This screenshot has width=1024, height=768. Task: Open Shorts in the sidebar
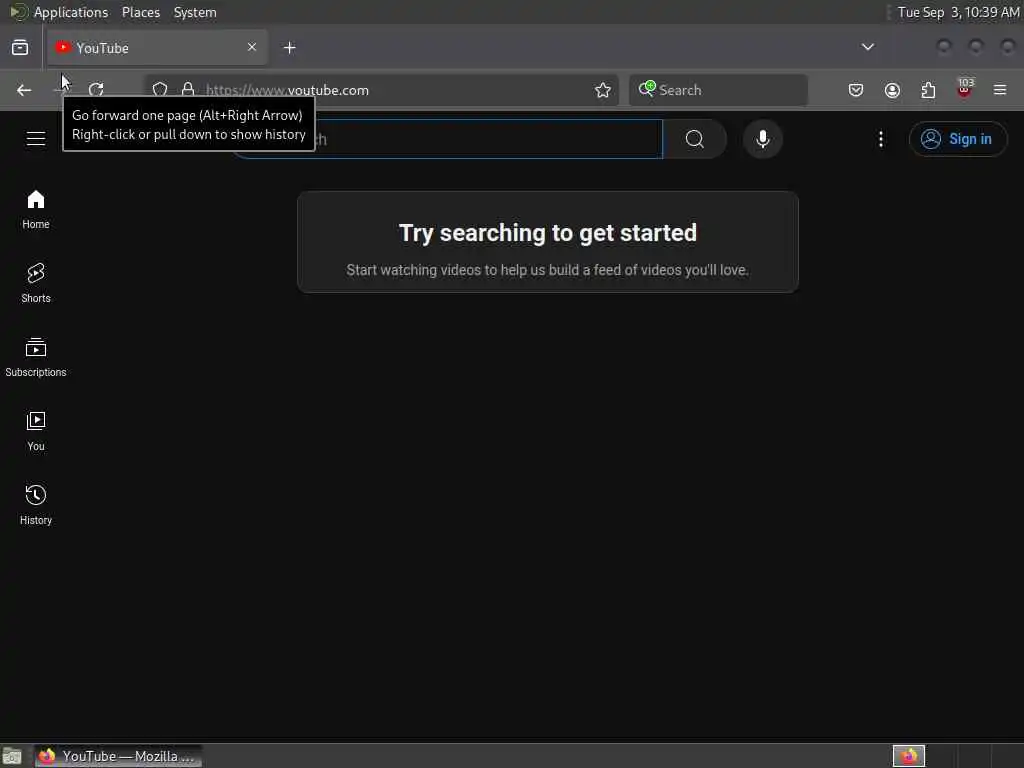[36, 283]
